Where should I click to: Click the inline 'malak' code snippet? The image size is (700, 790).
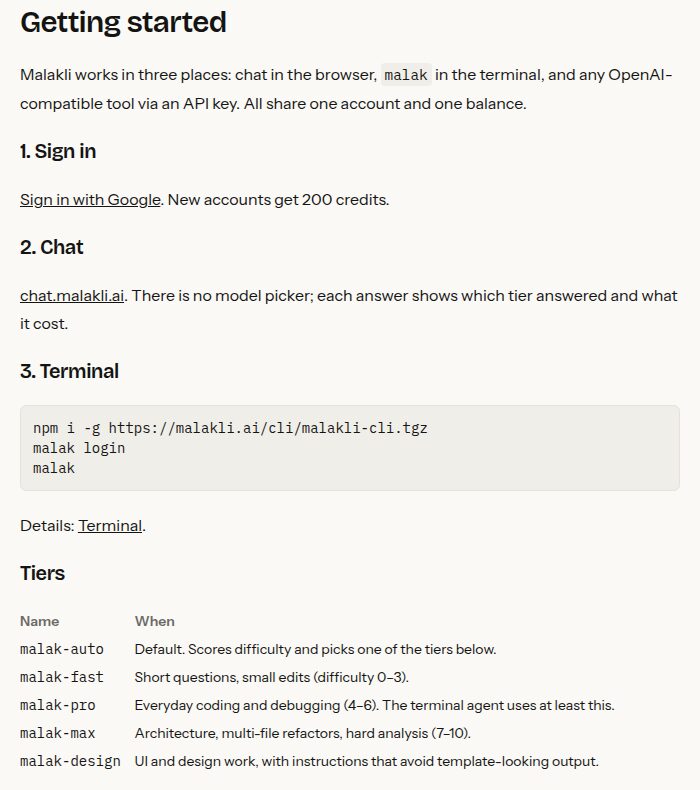pos(406,75)
